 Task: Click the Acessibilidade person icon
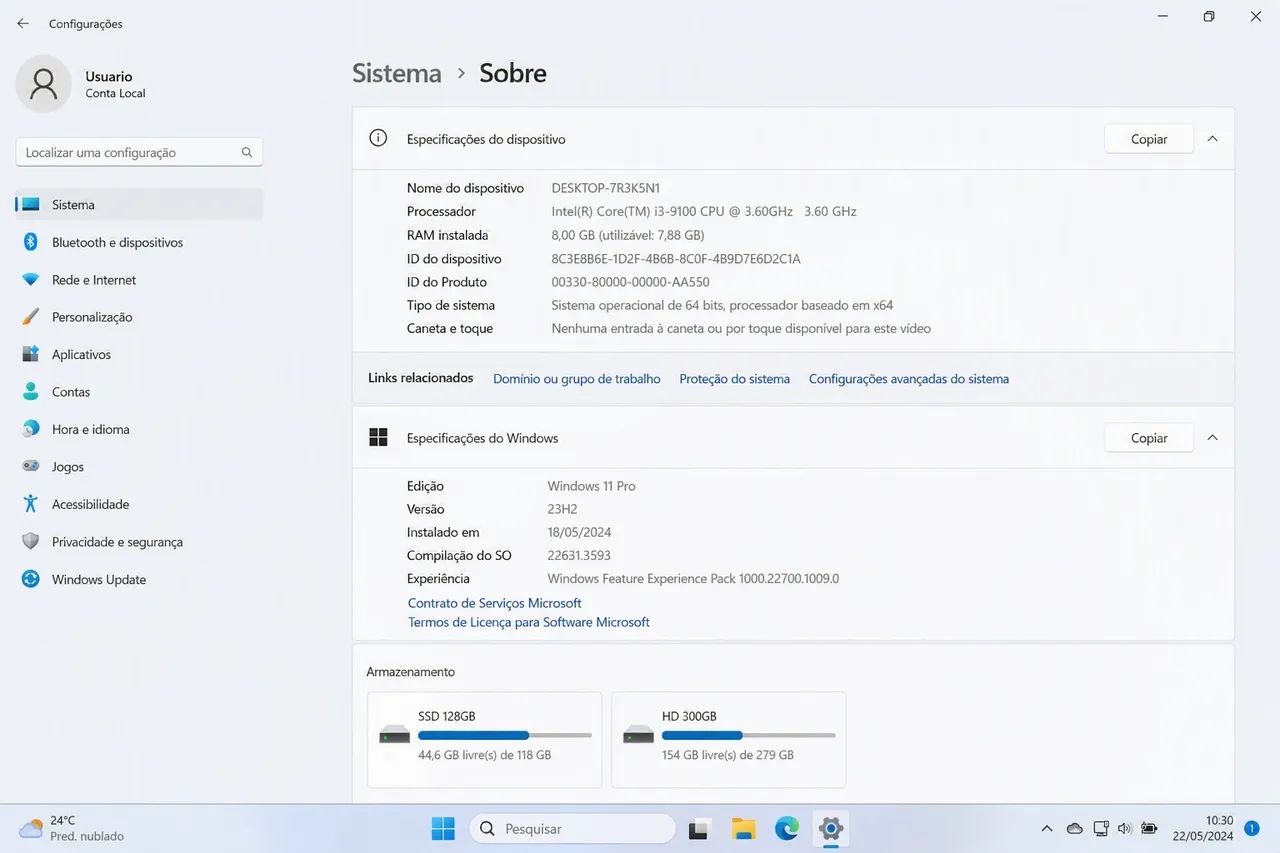31,504
